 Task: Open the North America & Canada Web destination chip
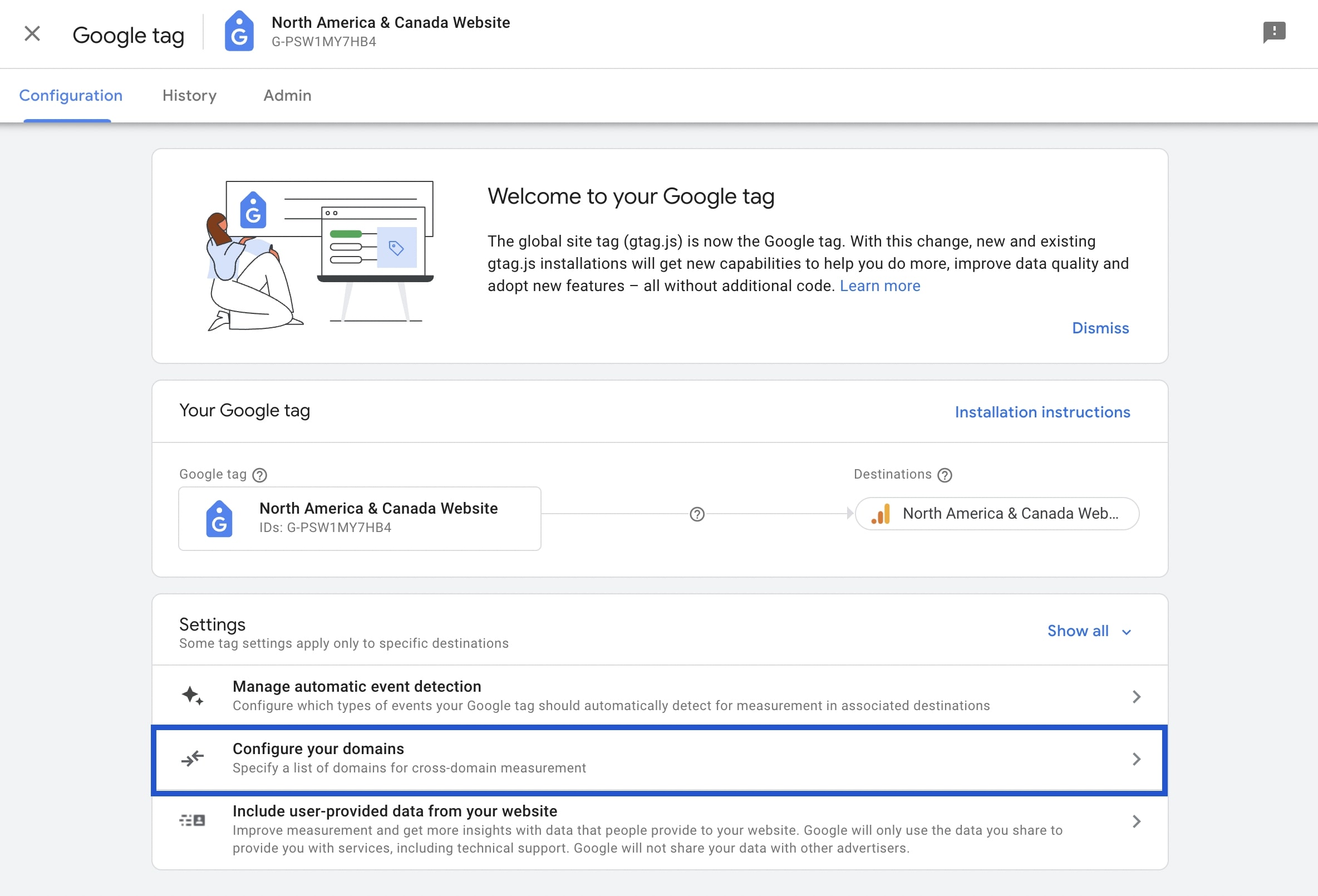997,514
